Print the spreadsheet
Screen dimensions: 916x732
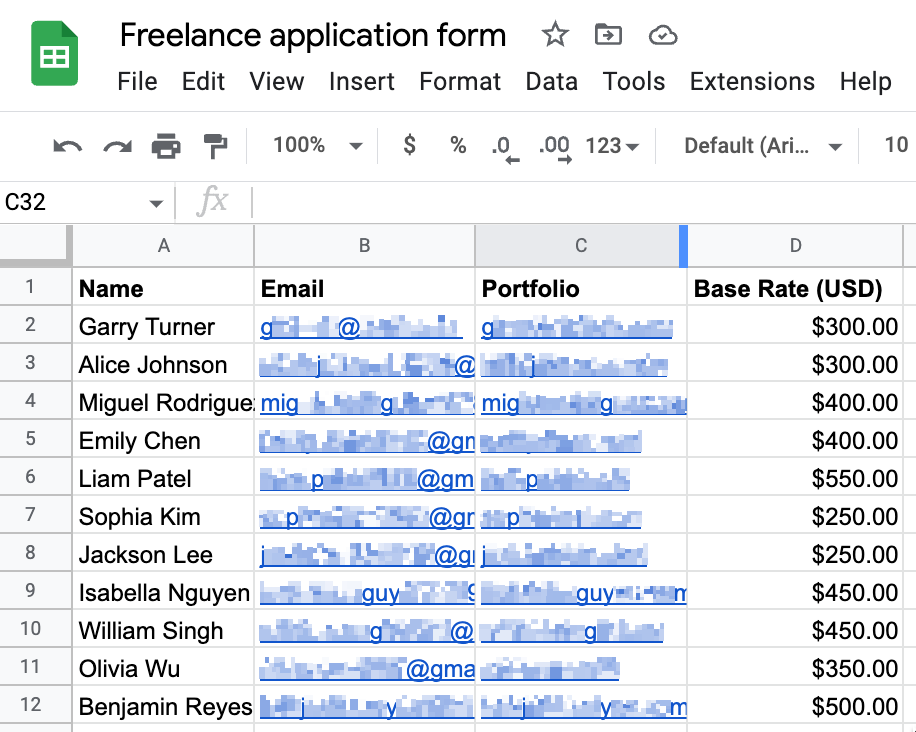coord(166,147)
